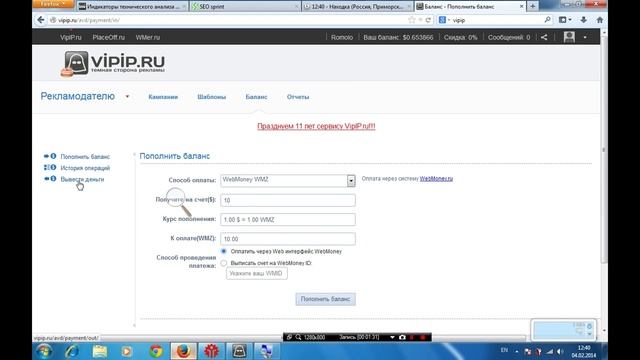Open the media player taskbar icon
This screenshot has height=360, width=640.
[x=127, y=351]
